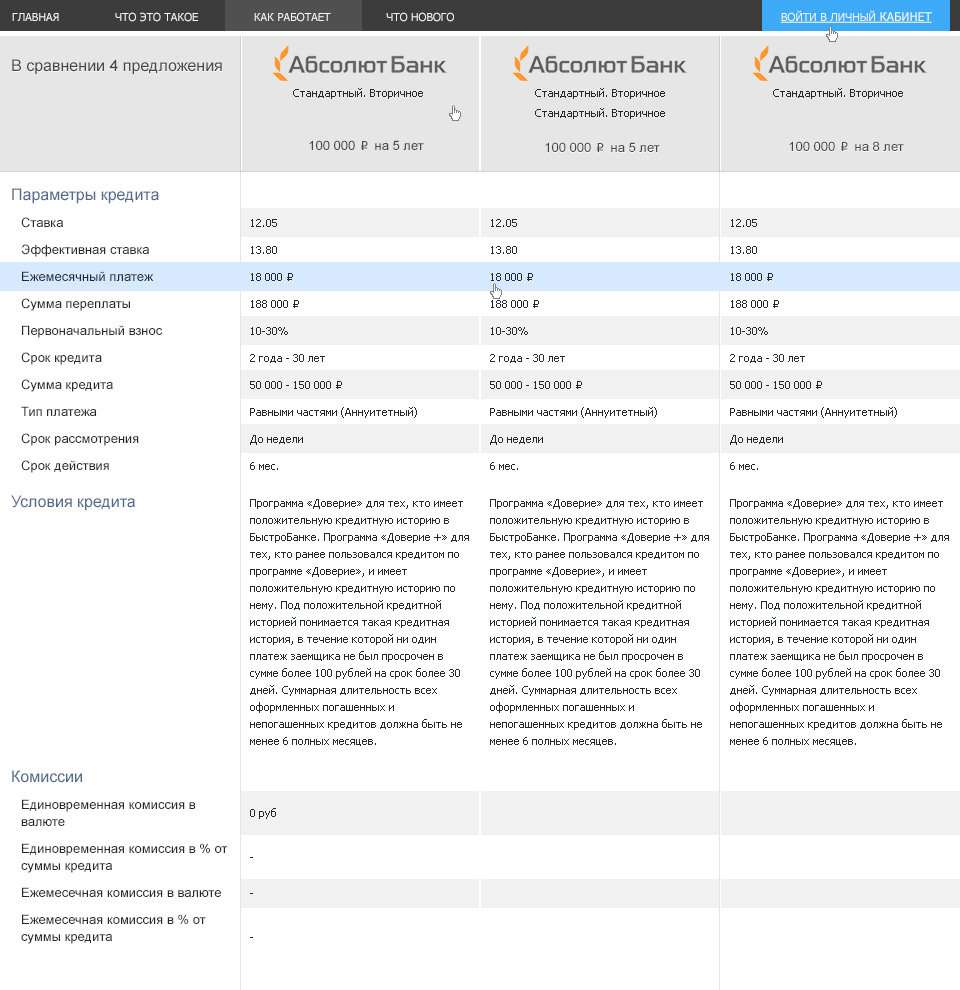Screen dimensions: 960x990
Task: Click '188 000 ₽' overpayment in the 8-year offer column
Action: [754, 304]
